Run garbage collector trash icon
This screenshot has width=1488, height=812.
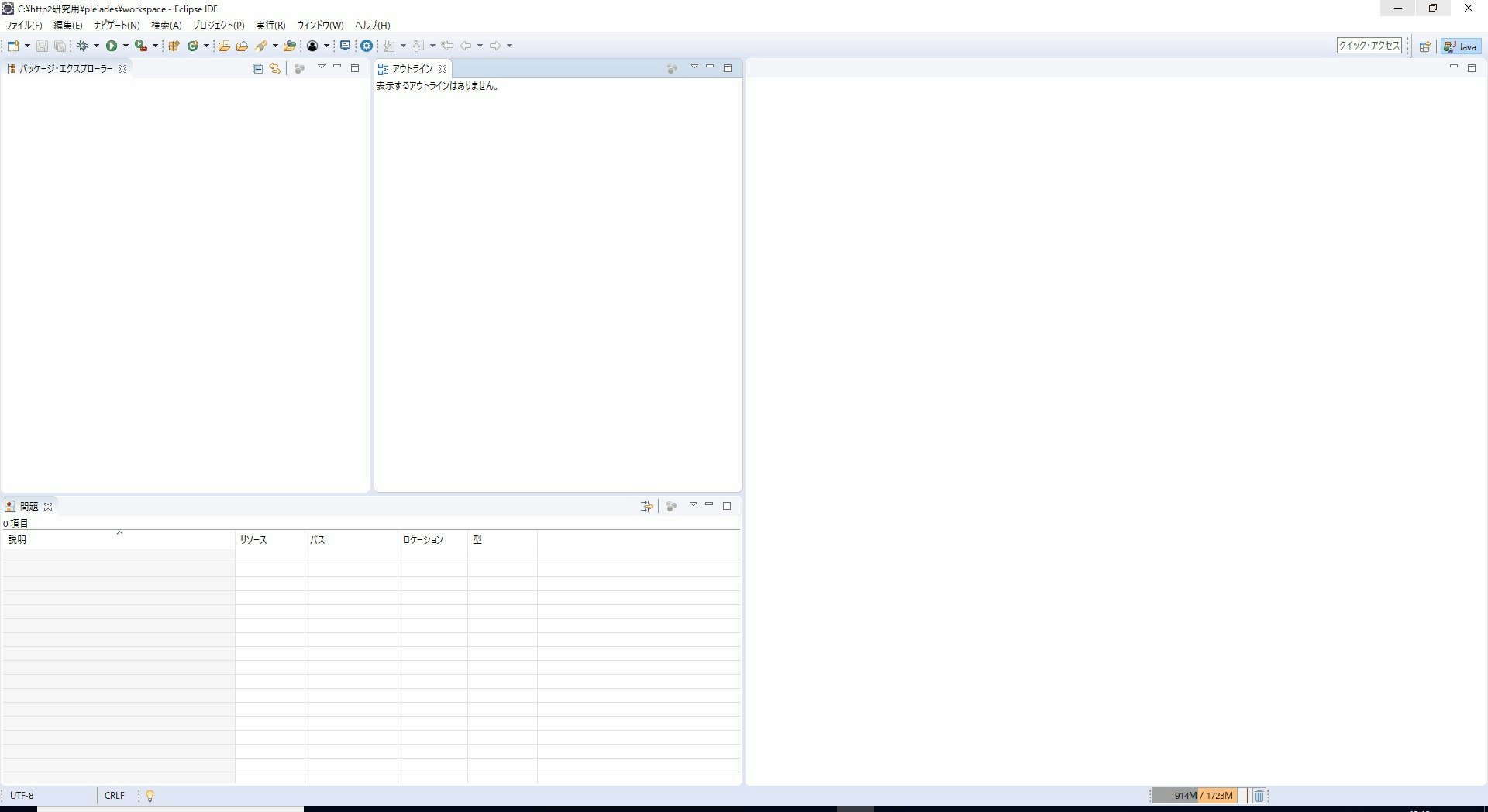point(1259,796)
